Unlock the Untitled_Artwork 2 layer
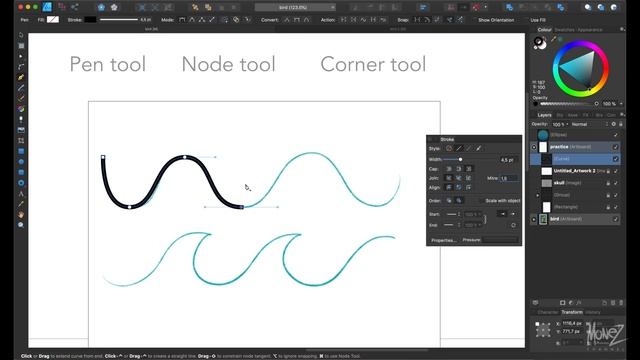The width and height of the screenshot is (640, 360). [x=608, y=171]
